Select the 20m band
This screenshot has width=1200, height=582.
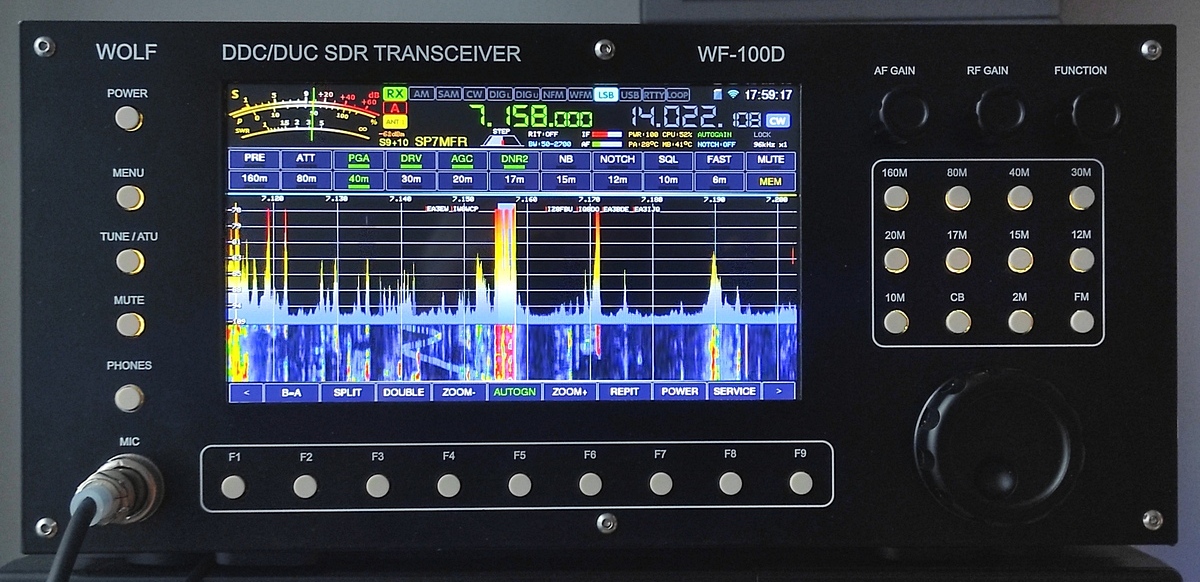tap(461, 181)
